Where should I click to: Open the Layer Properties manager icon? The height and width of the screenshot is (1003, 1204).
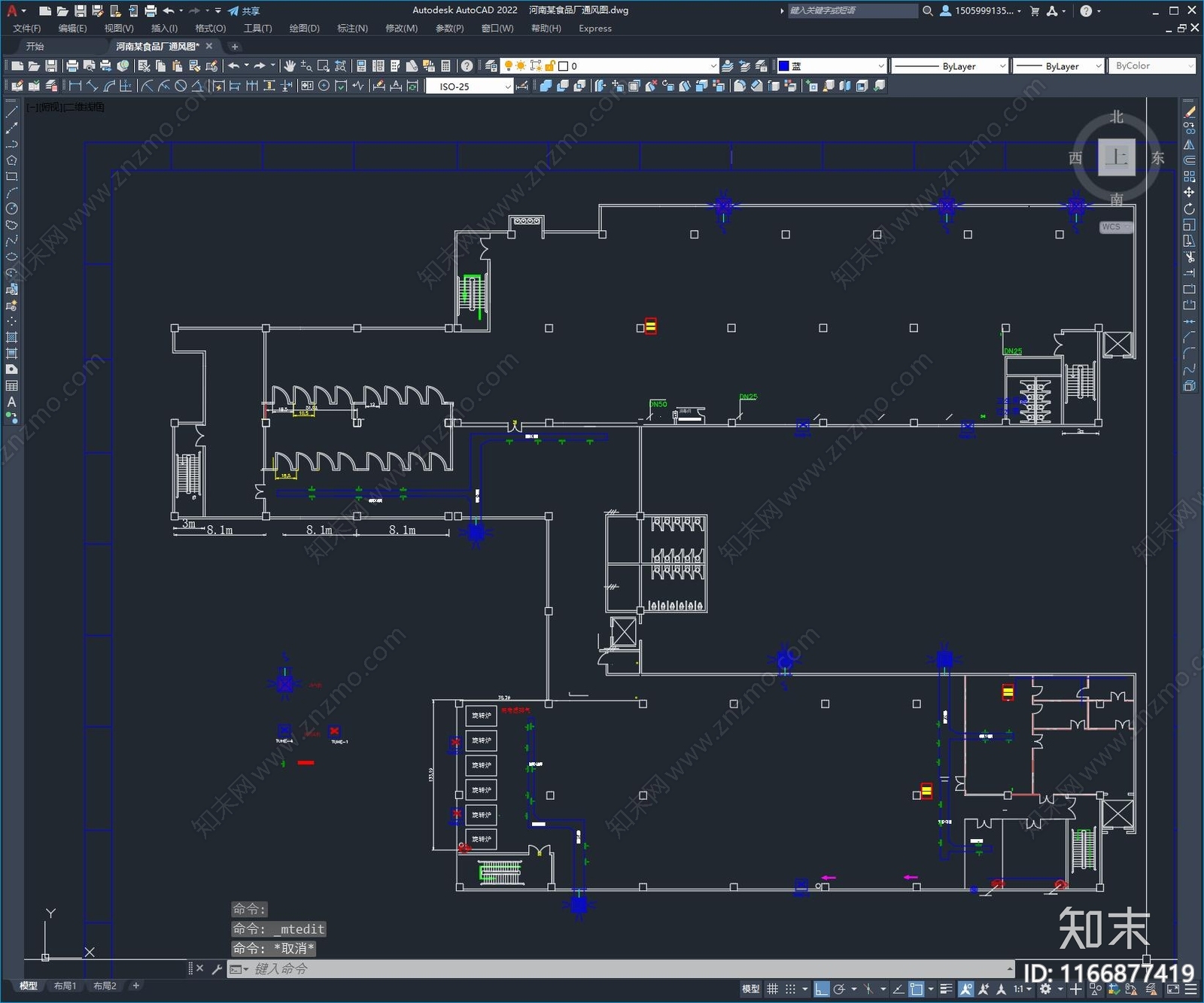coord(491,66)
